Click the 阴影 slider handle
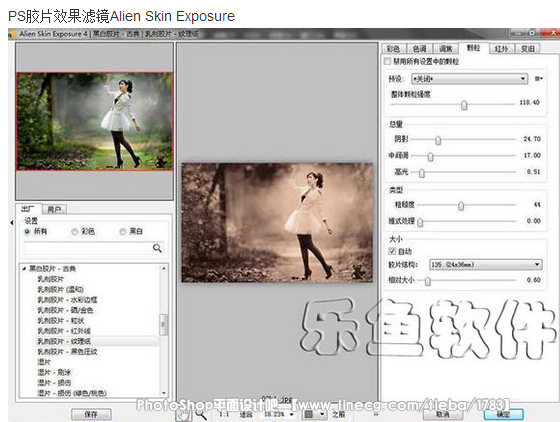 click(438, 141)
